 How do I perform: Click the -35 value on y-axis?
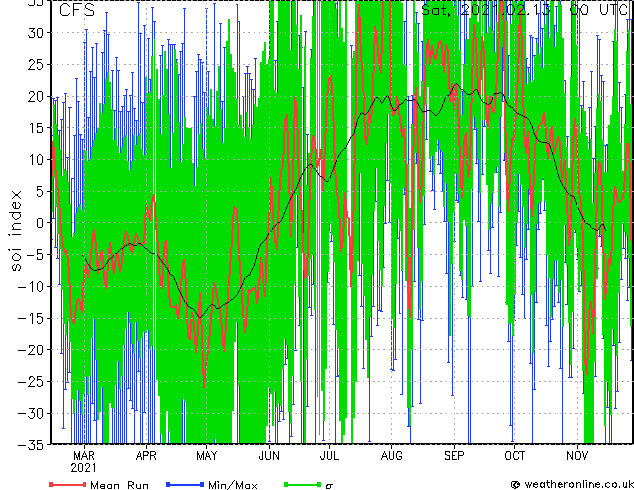[x=33, y=443]
